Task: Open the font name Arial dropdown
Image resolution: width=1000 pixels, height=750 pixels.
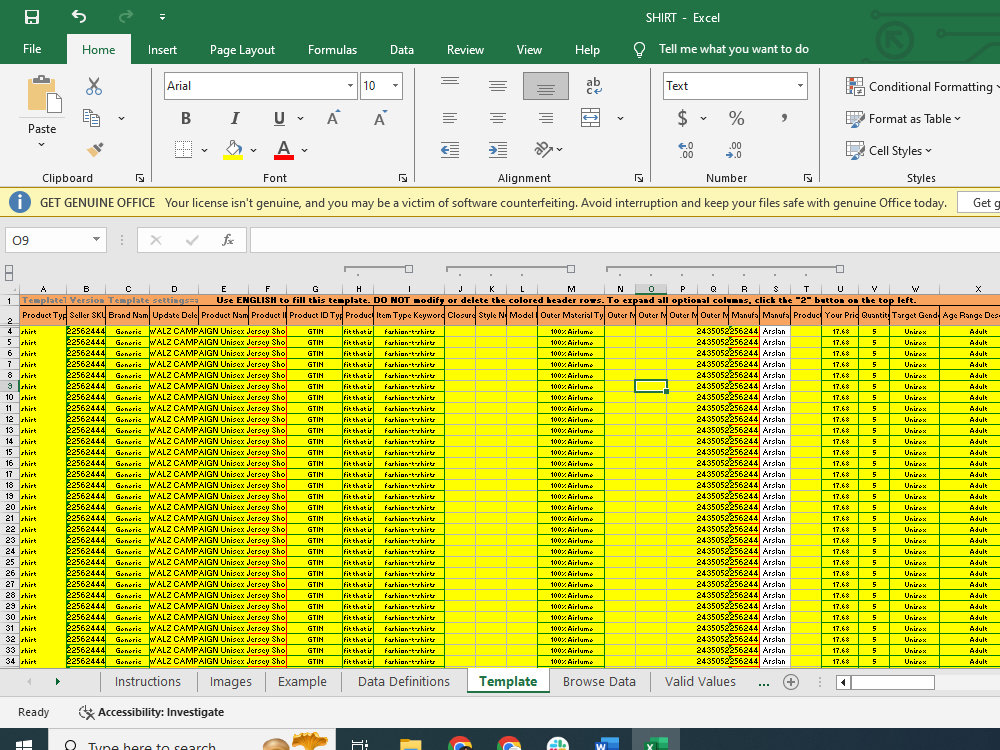Action: click(350, 86)
